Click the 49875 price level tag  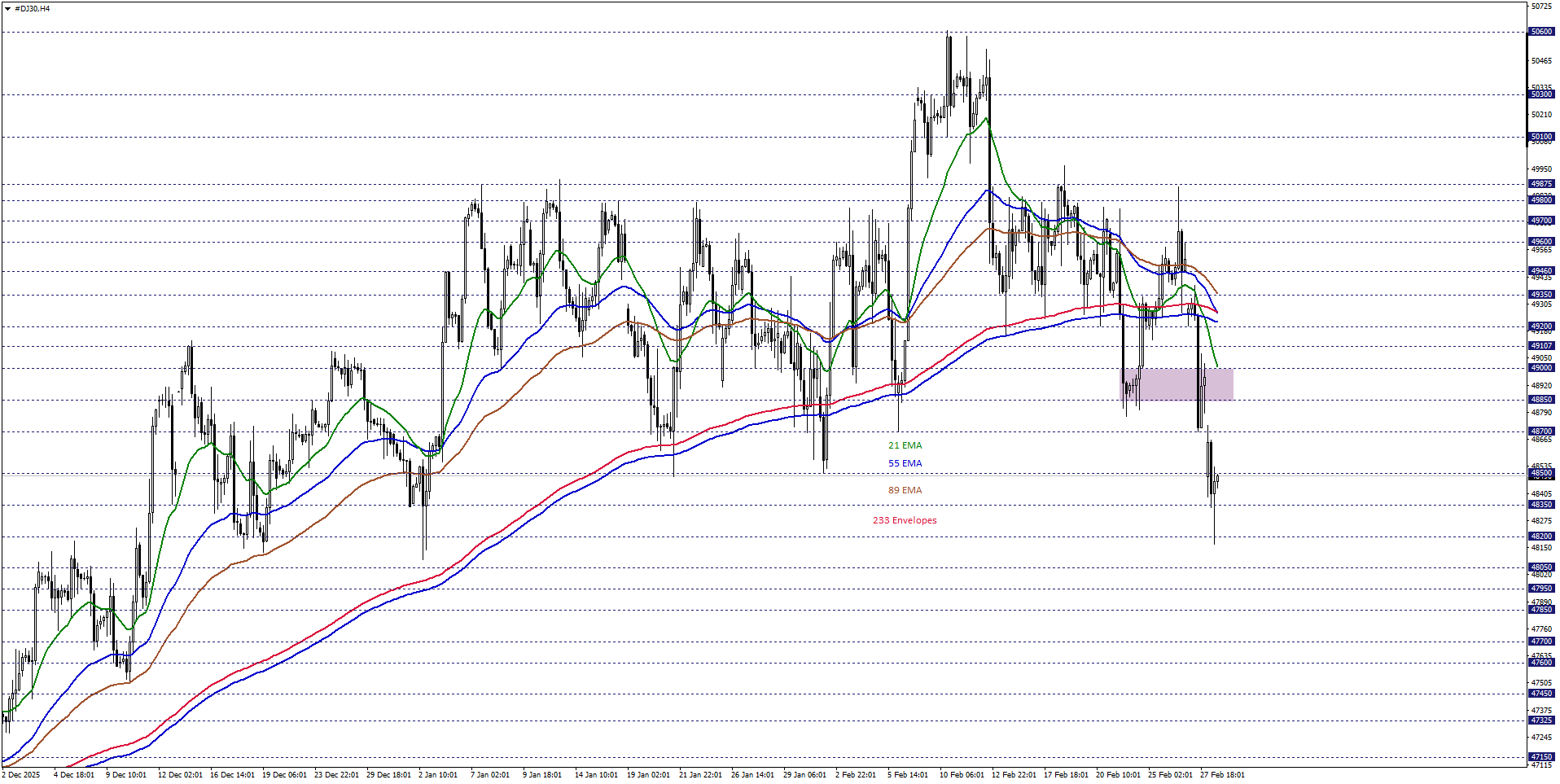pos(1541,184)
